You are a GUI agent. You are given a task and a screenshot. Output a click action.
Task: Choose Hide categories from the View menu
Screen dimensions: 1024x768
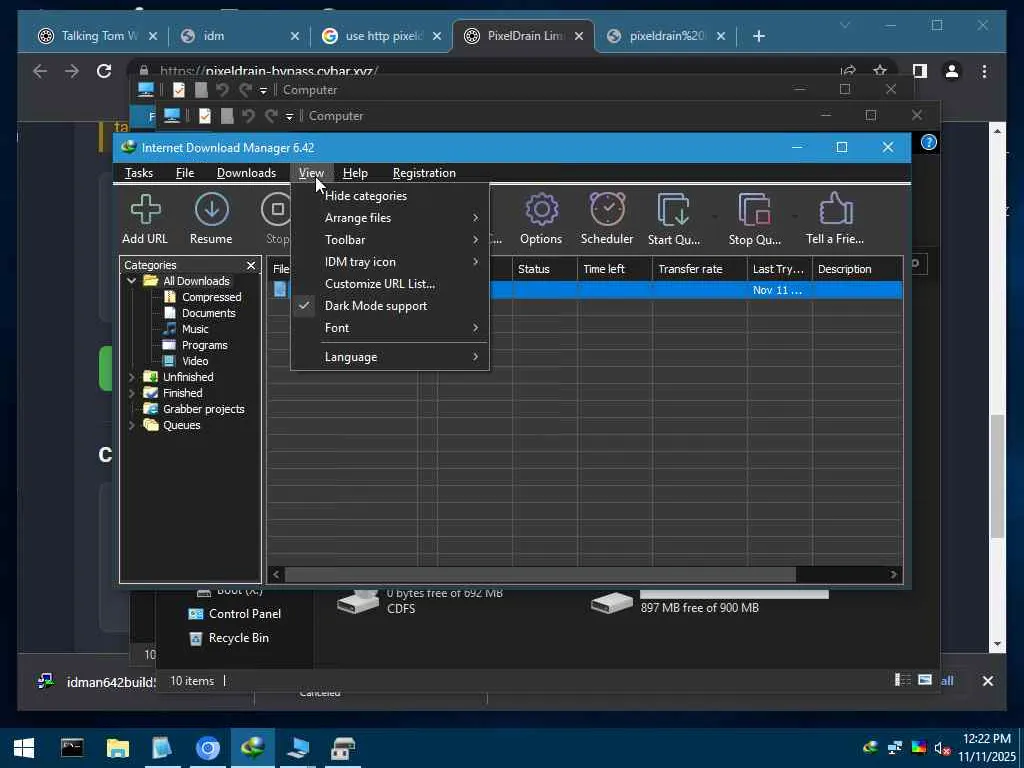(x=390, y=196)
